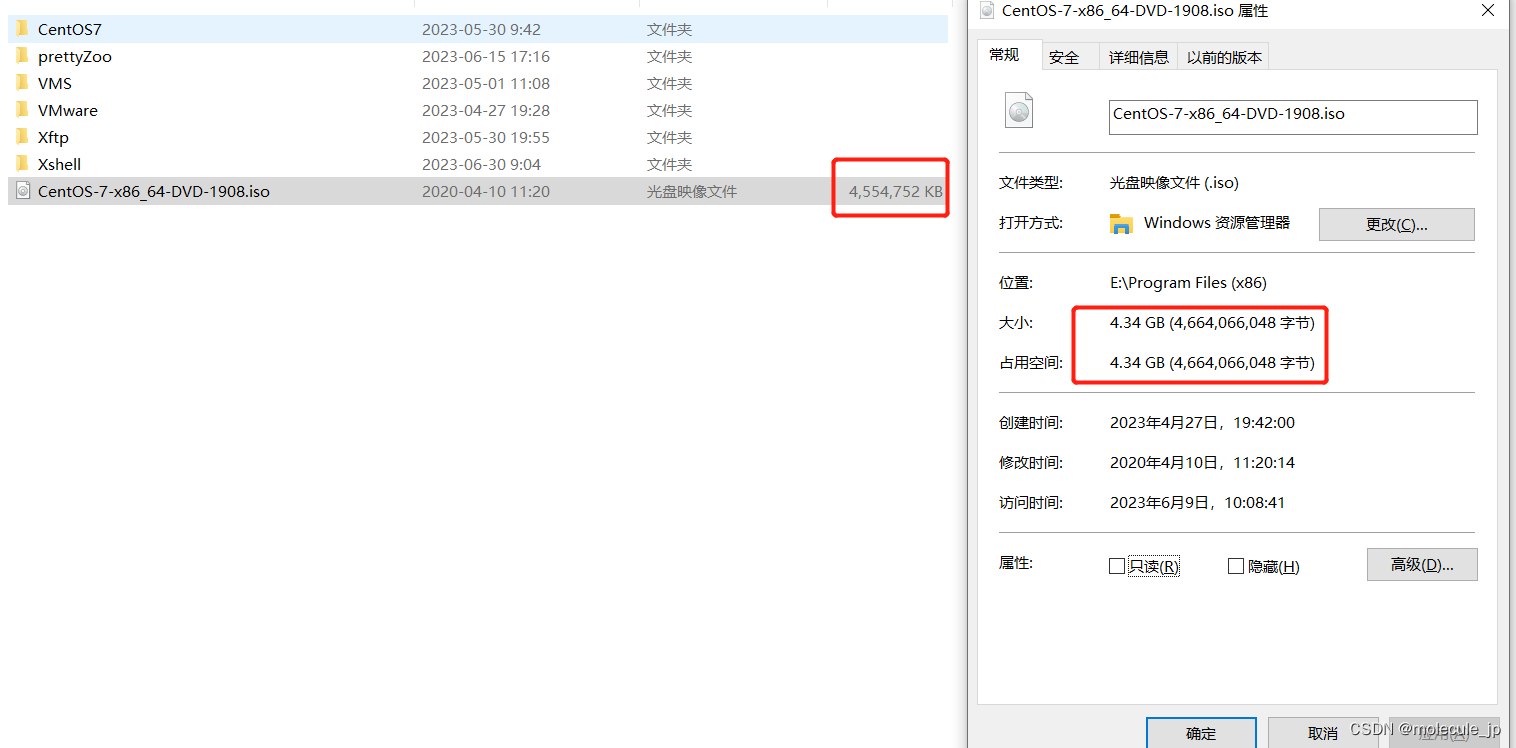1516x748 pixels.
Task: Select the VMS folder name
Action: pos(55,83)
